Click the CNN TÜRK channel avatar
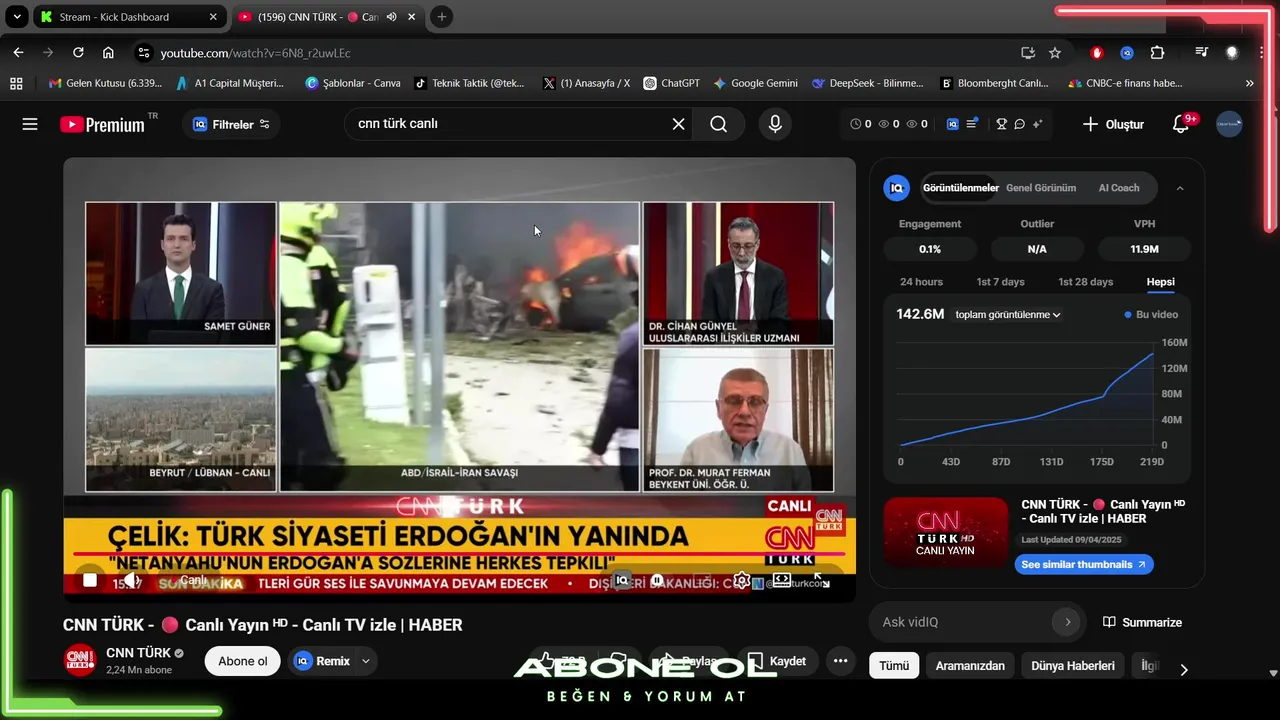 tap(80, 661)
